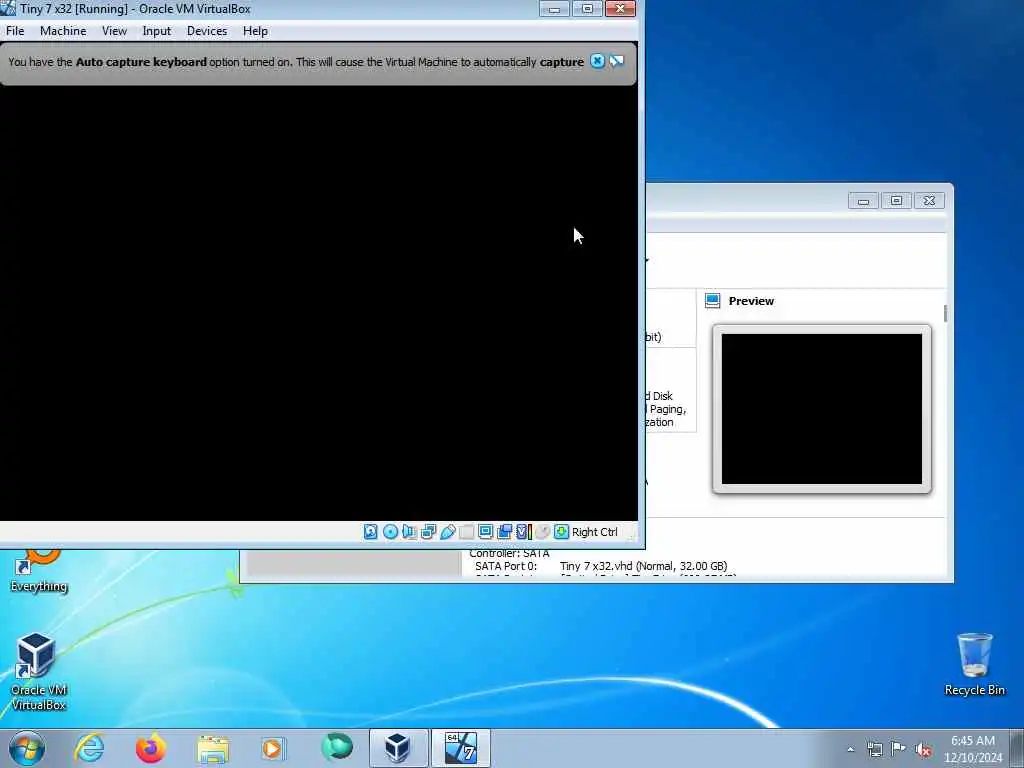This screenshot has height=768, width=1024.
Task: Launch Firefox from taskbar
Action: pyautogui.click(x=151, y=748)
